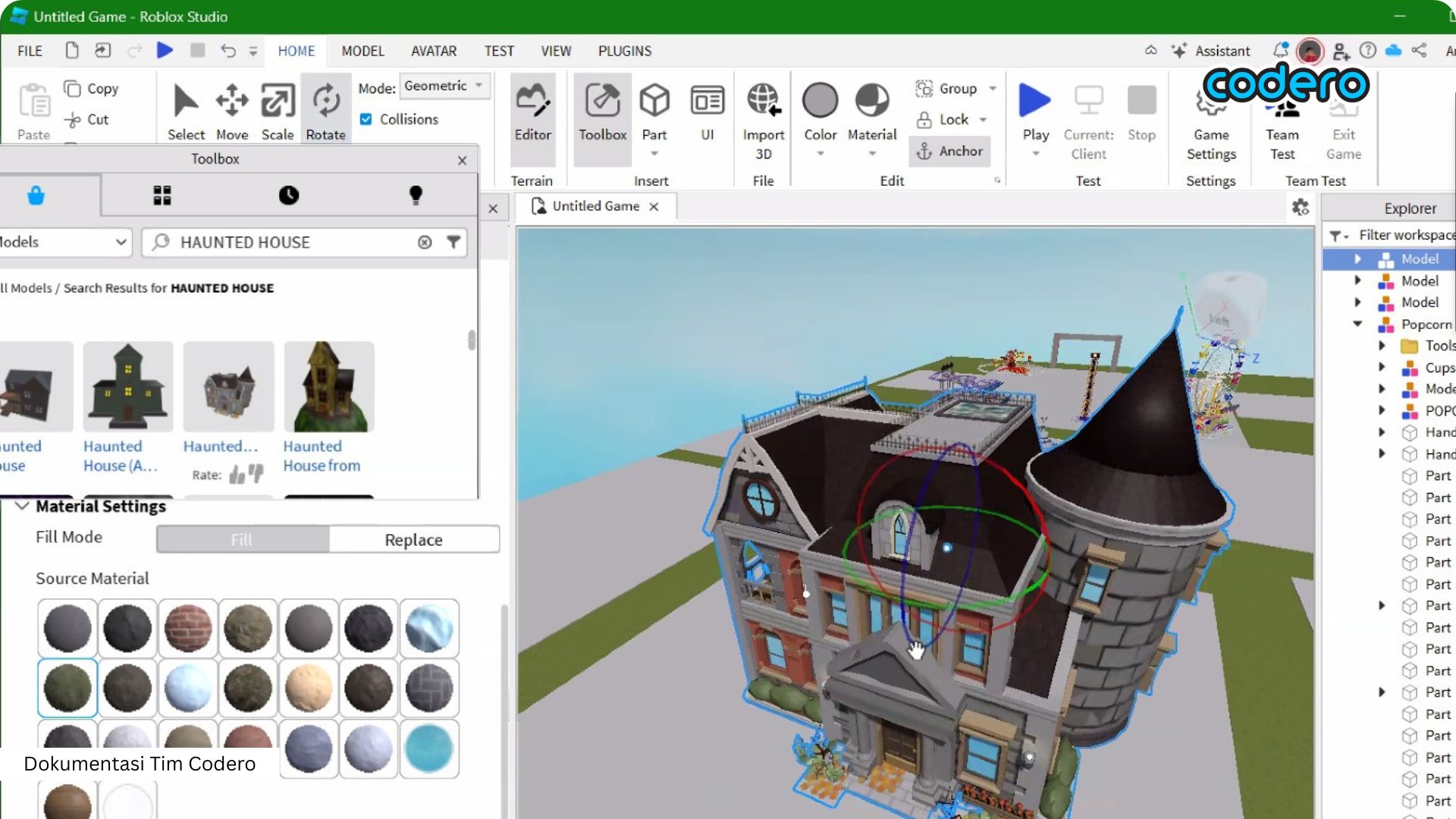Viewport: 1456px width, 819px height.
Task: Close the Toolbox panel
Action: 463,160
